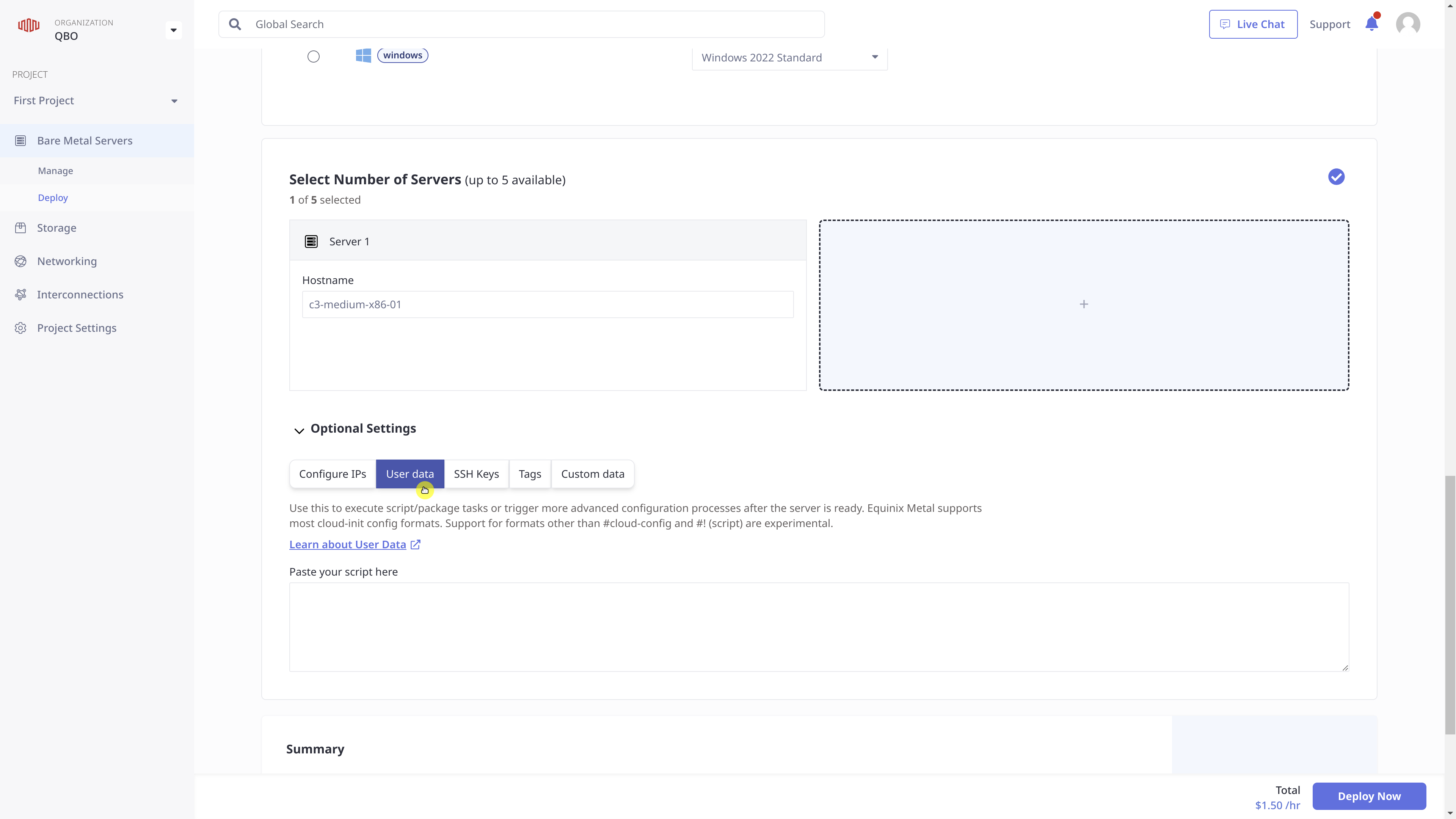This screenshot has height=819, width=1456.
Task: Click external-link icon beside Learn about User Data
Action: coord(416,544)
